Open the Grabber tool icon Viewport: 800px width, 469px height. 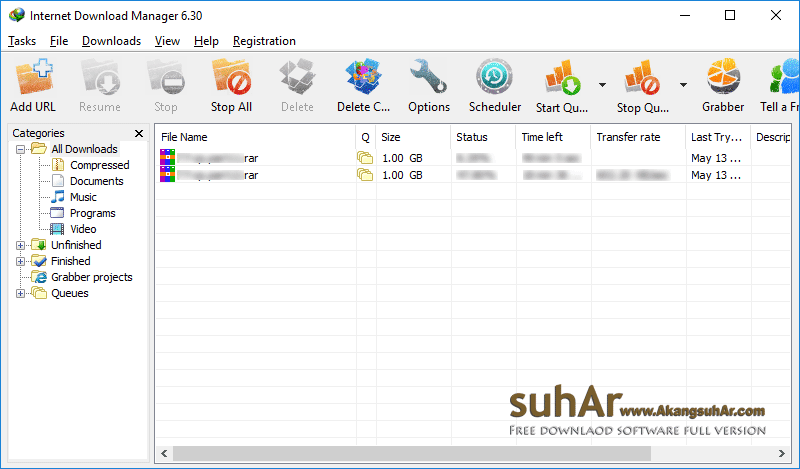click(723, 77)
